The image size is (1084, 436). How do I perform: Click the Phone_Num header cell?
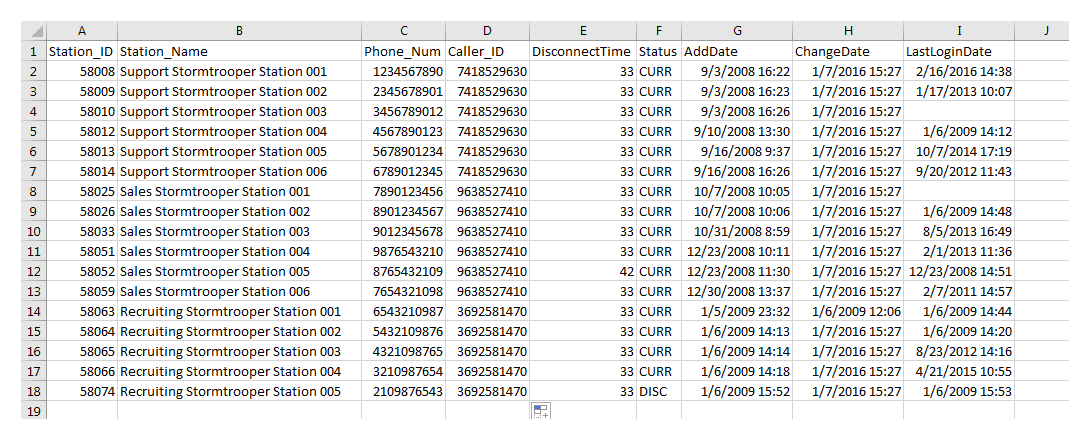point(403,51)
